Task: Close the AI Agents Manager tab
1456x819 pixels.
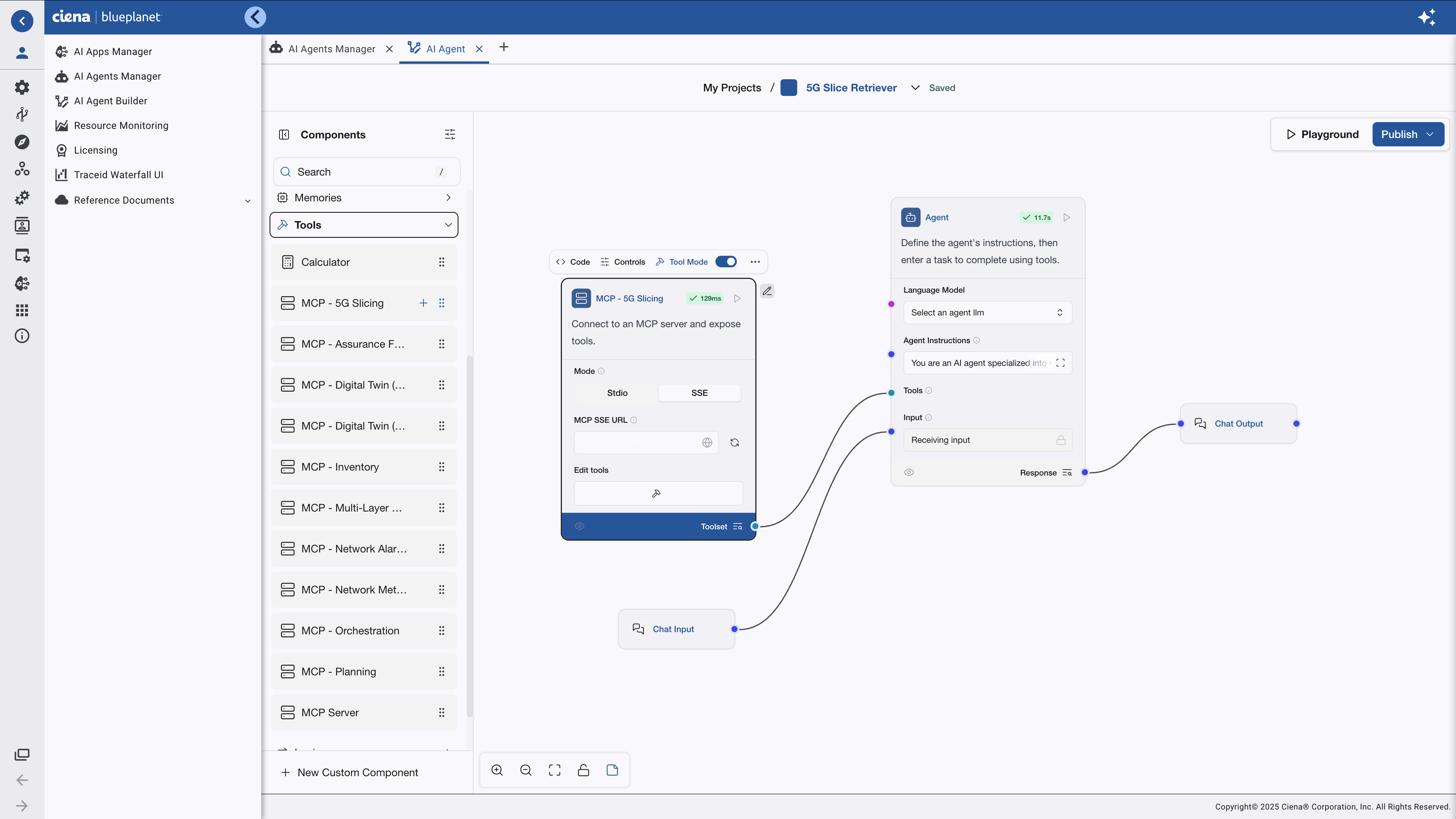Action: tap(389, 49)
